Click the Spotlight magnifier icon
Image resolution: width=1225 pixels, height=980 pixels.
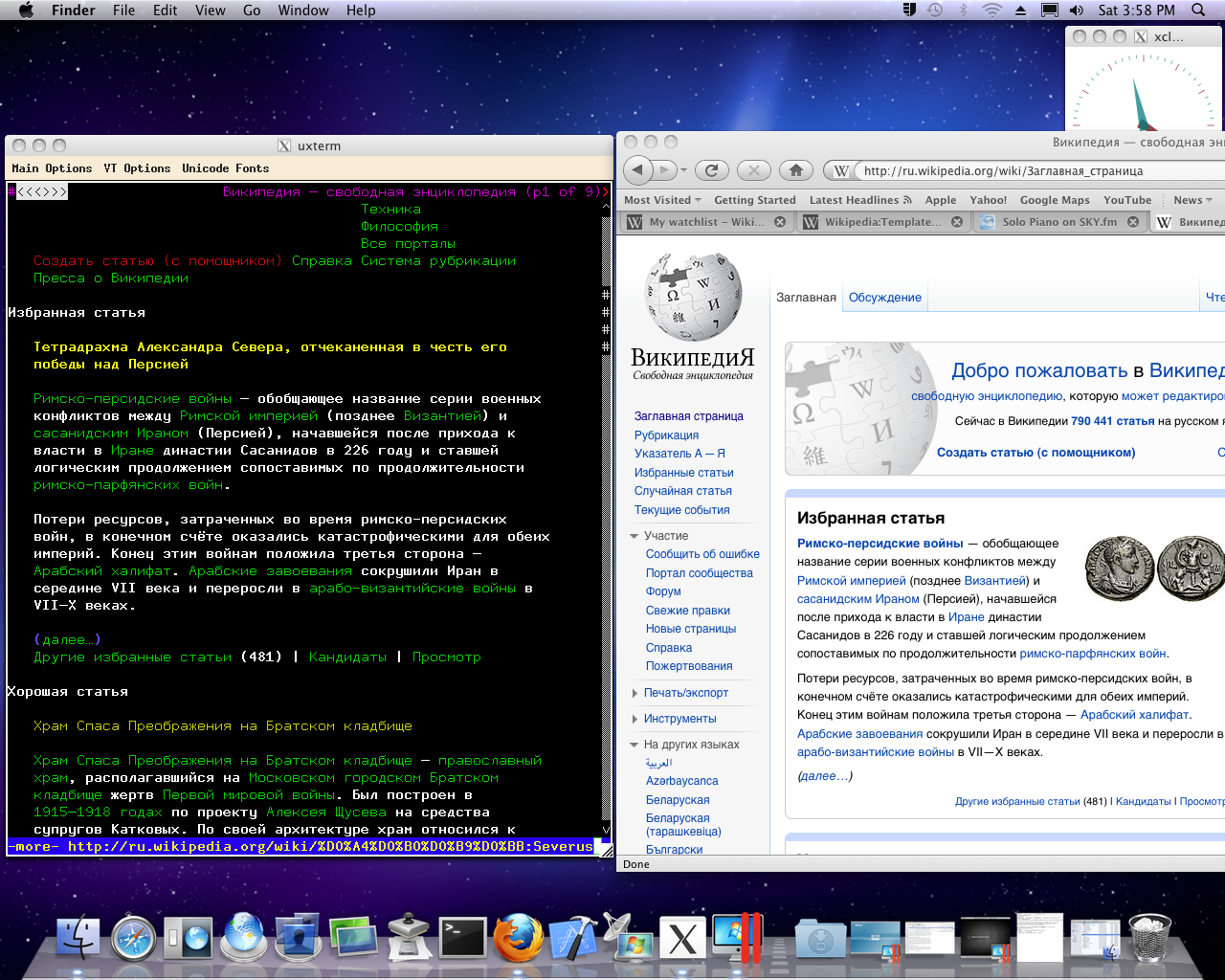click(1198, 11)
